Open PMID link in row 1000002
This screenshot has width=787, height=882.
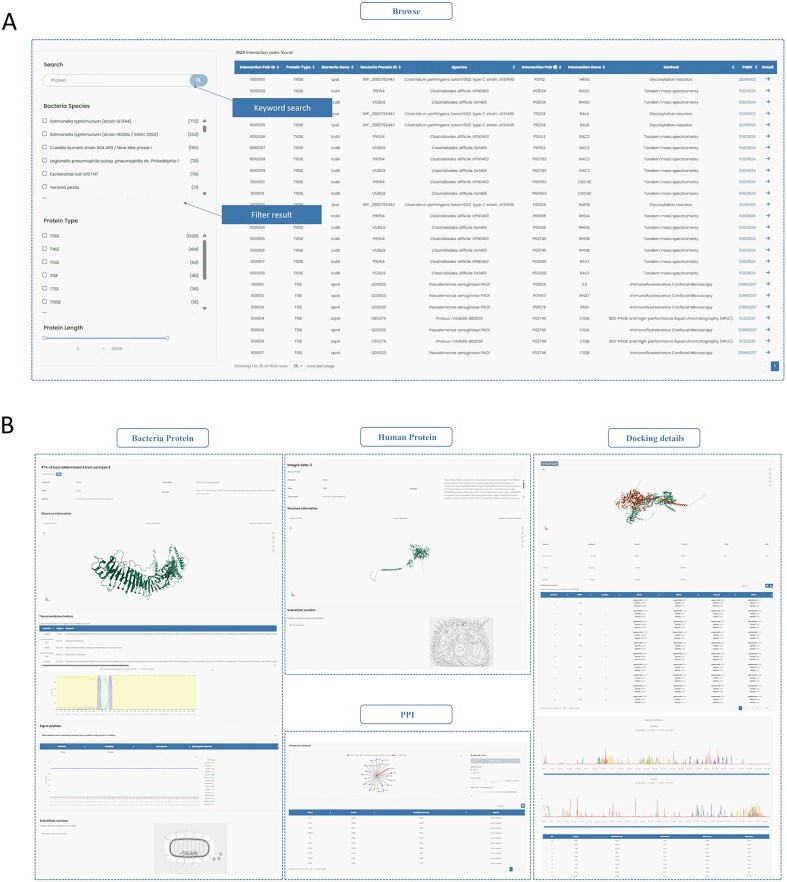coord(747,91)
